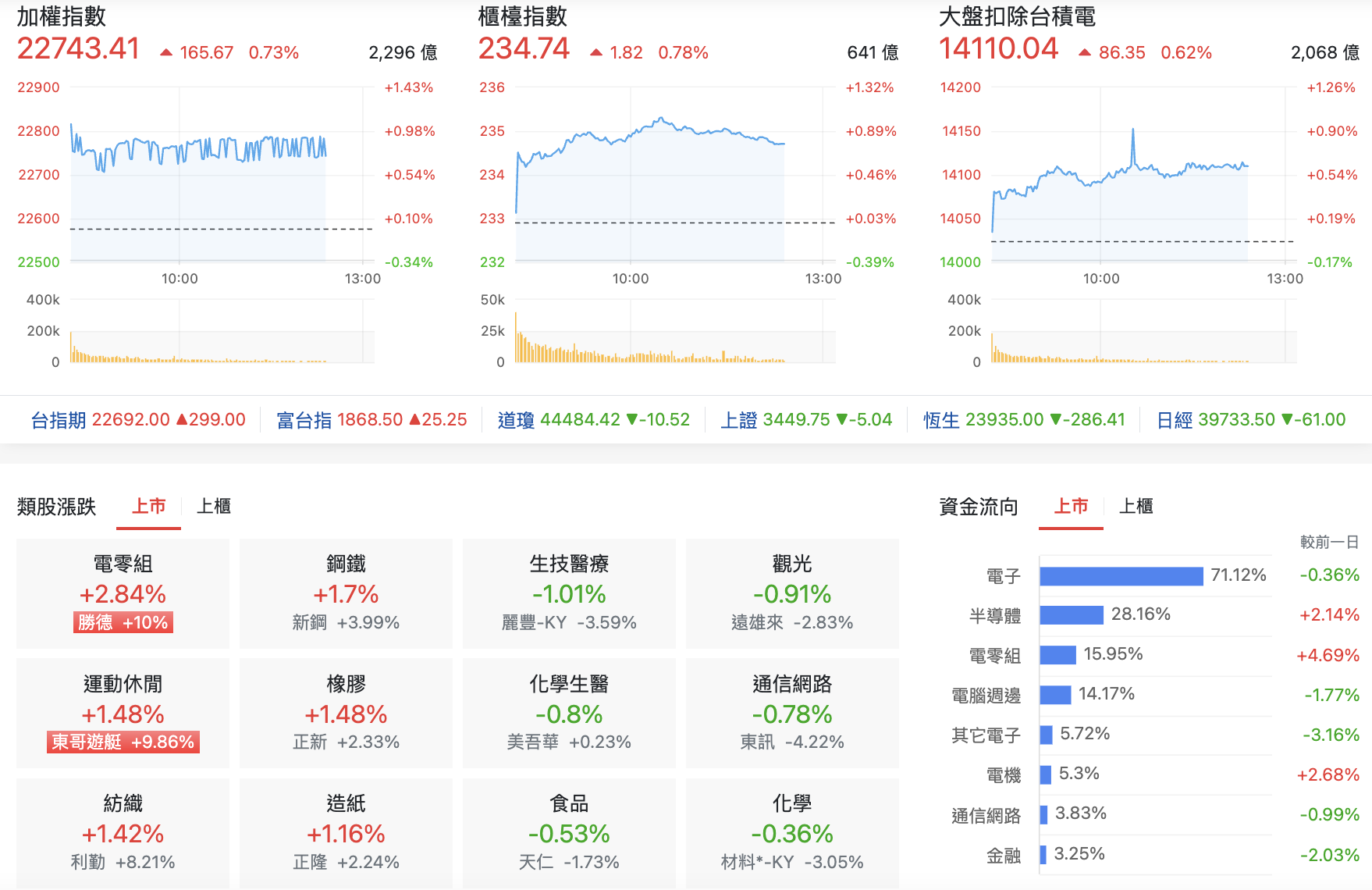Click 較前一日 column header
Viewport: 1372px width, 890px height.
(x=1329, y=542)
